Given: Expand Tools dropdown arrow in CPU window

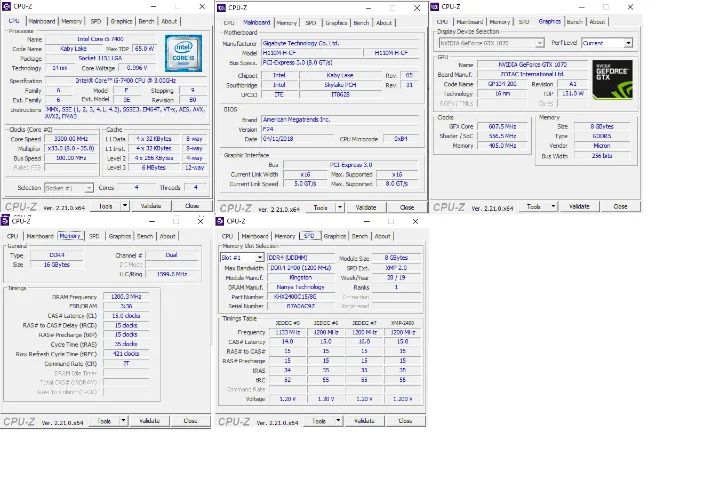Looking at the screenshot, I should pos(125,206).
